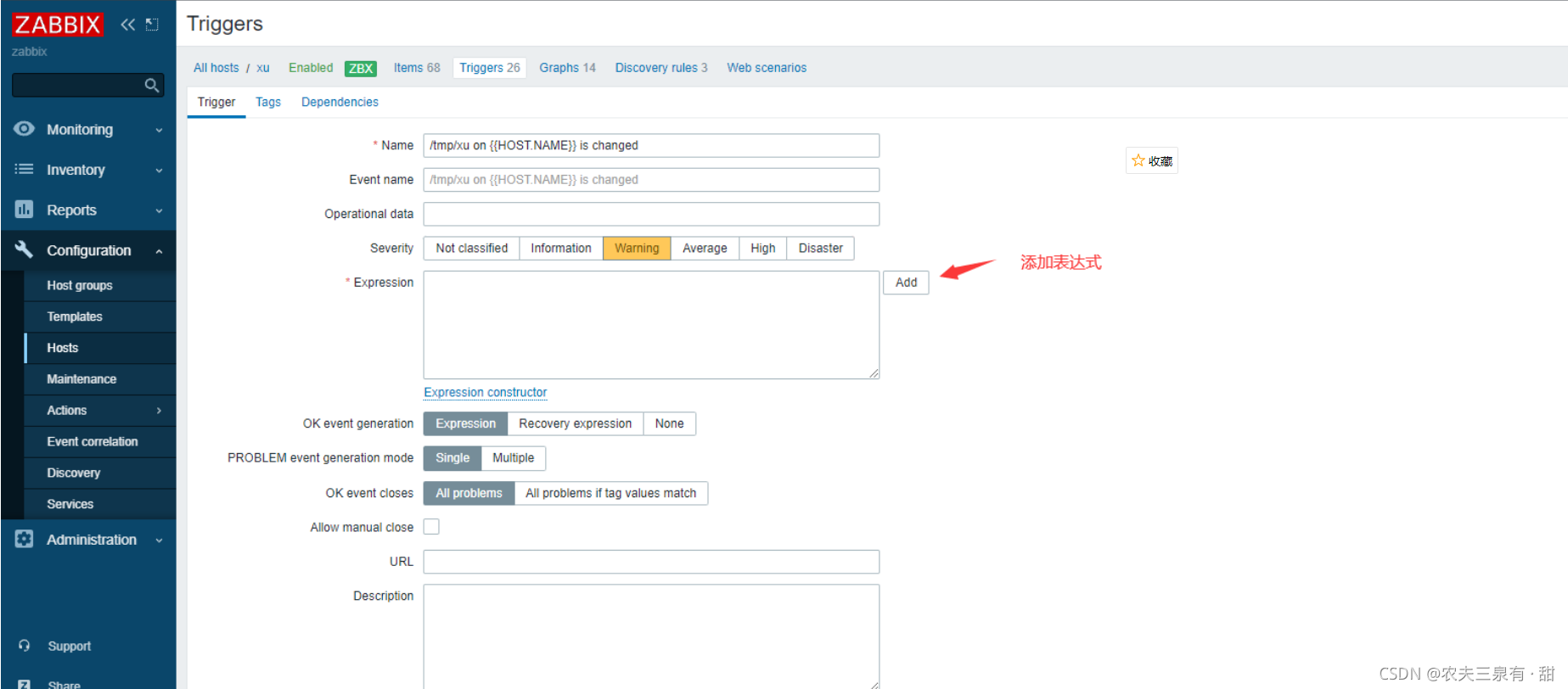
Task: Set severity to Not classified
Action: [x=471, y=249]
